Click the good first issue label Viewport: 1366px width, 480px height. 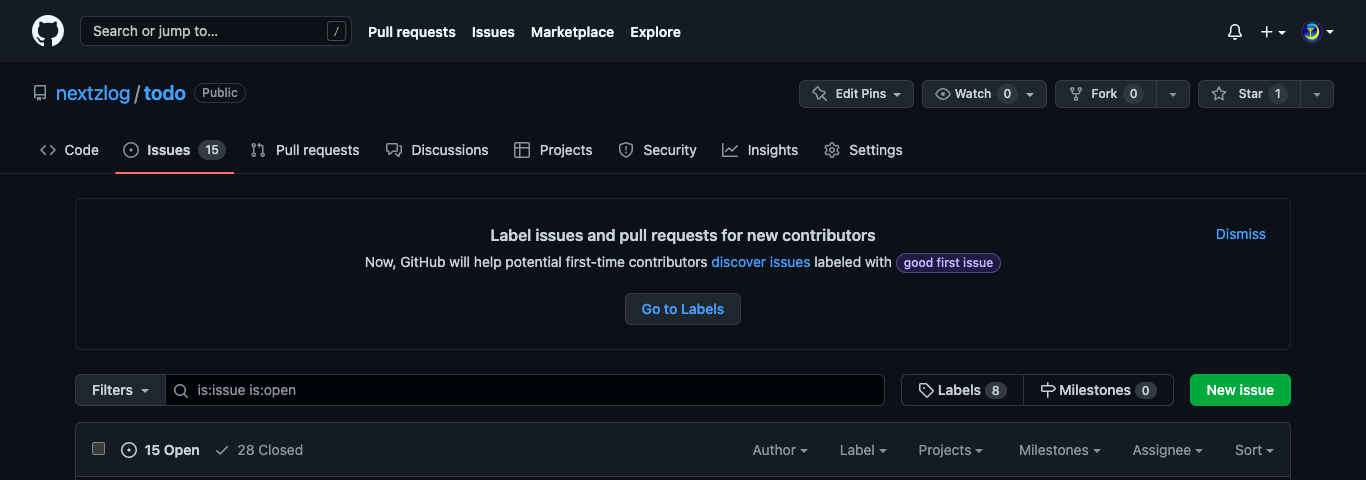tap(948, 263)
